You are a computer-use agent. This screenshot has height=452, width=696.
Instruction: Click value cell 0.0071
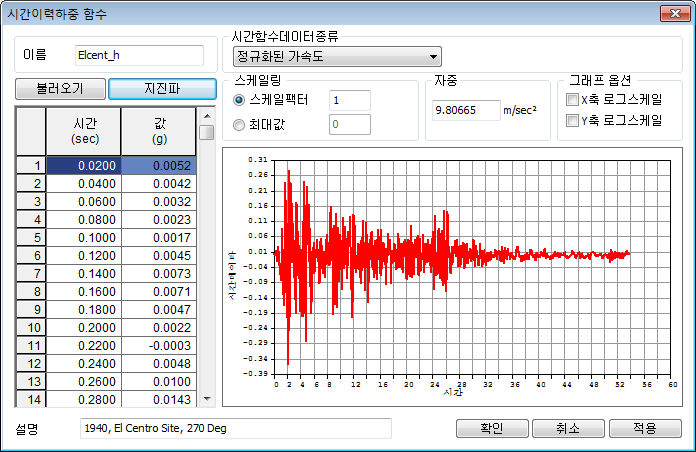pos(159,292)
